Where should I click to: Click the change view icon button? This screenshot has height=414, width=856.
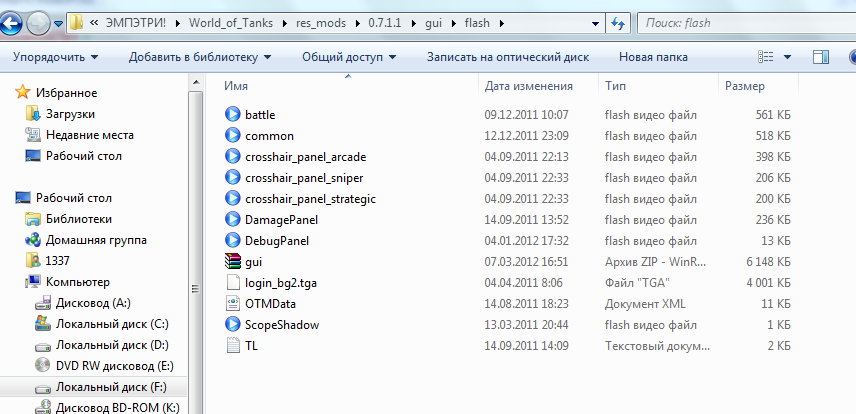pyautogui.click(x=765, y=57)
